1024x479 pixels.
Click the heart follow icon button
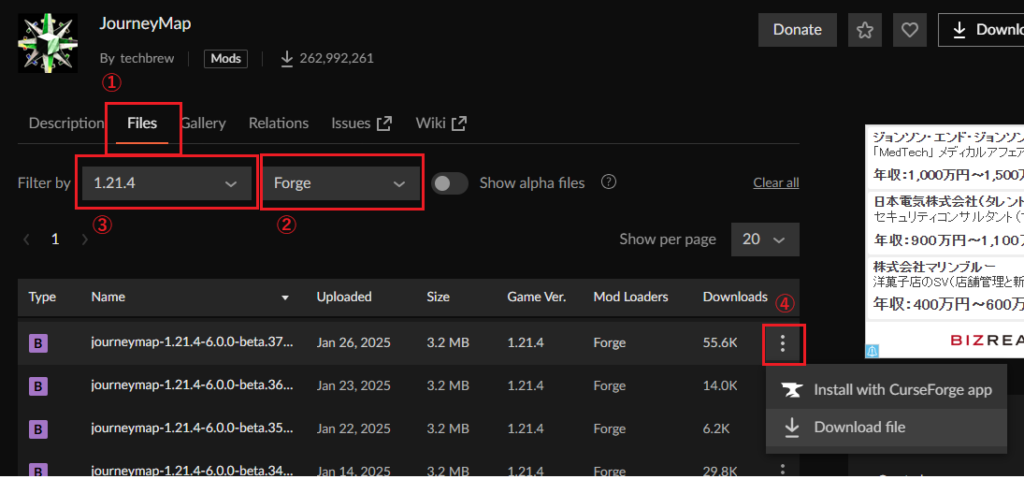coord(909,30)
